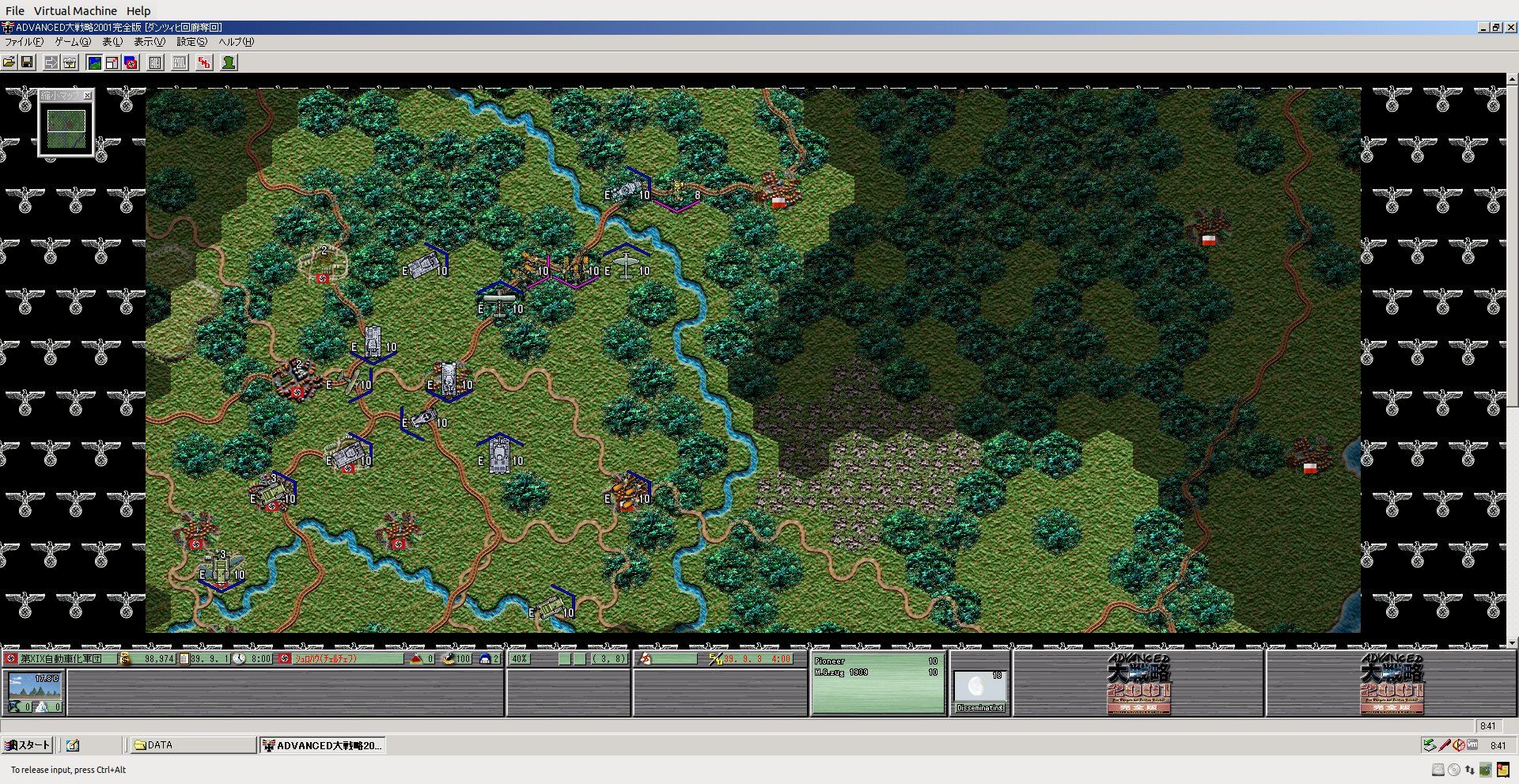The width and height of the screenshot is (1519, 784).
Task: Click the Polish-flag city in the far east forest
Action: [x=1207, y=228]
